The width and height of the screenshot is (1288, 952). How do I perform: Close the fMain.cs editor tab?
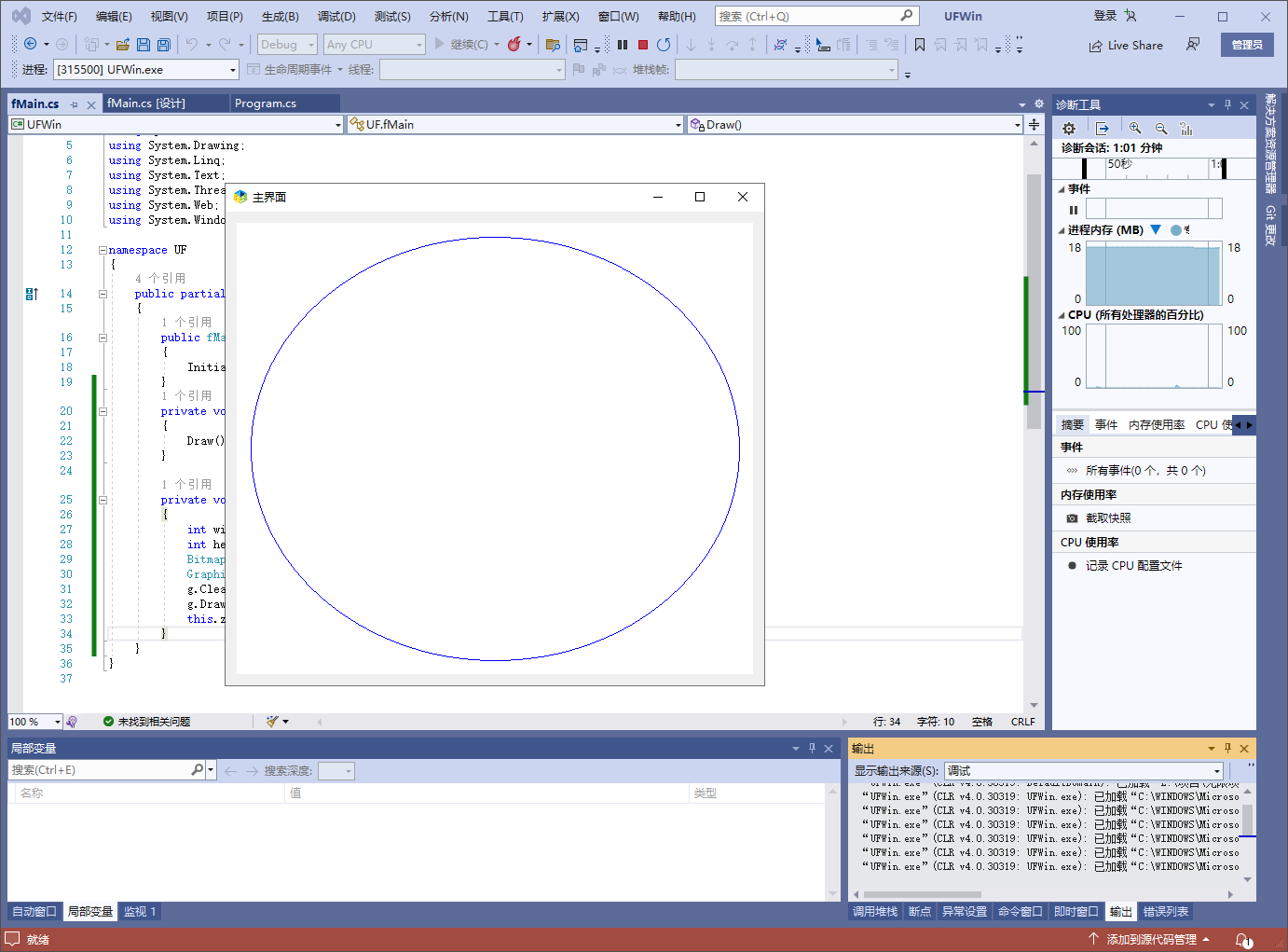click(90, 104)
